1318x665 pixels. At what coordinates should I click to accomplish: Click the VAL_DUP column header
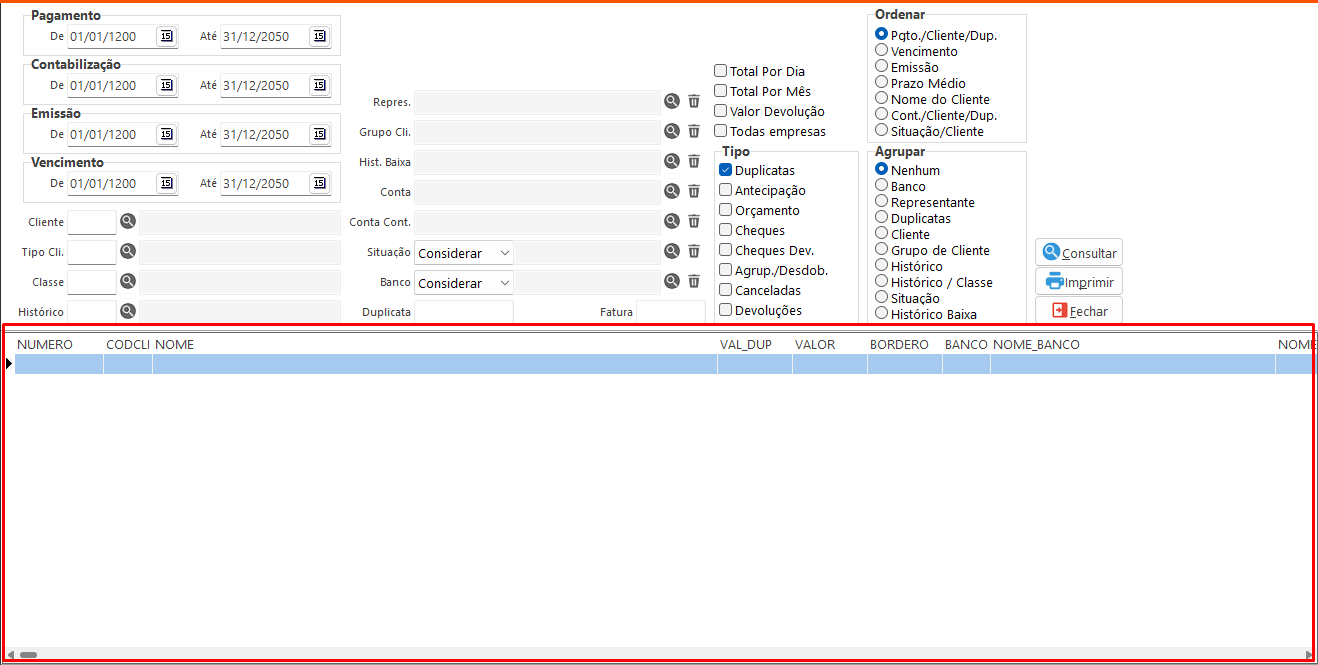tap(745, 345)
